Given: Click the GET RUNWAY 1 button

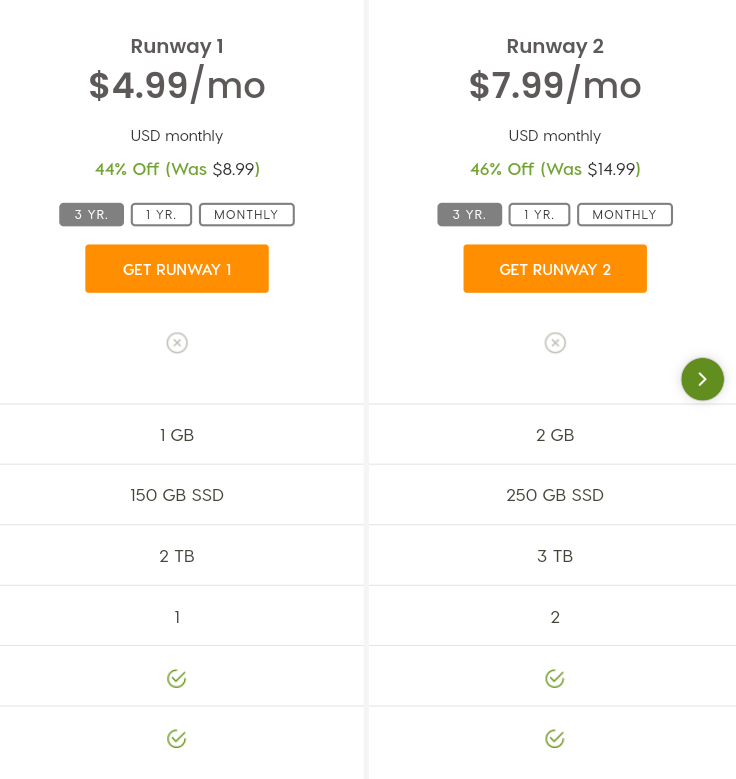Looking at the screenshot, I should tap(177, 269).
